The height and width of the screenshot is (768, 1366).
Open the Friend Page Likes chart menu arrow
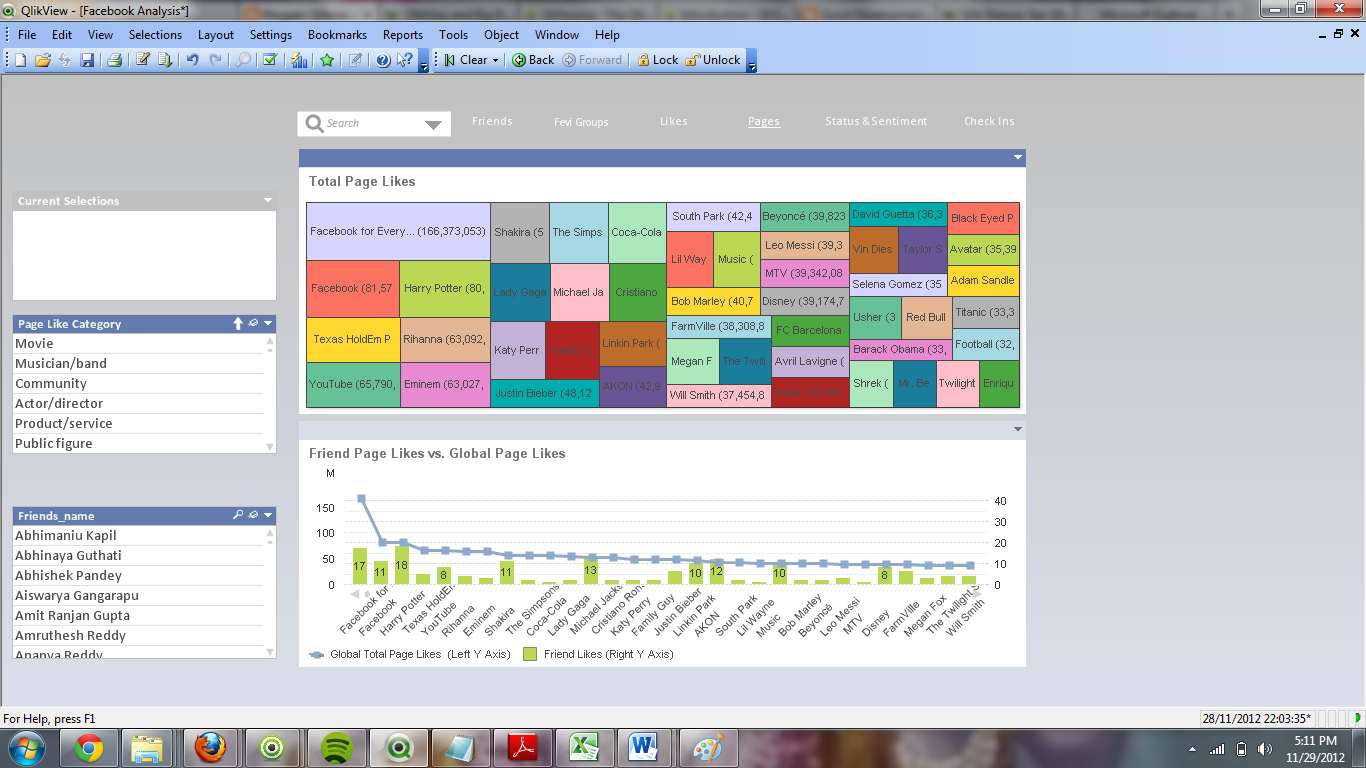click(x=1018, y=429)
